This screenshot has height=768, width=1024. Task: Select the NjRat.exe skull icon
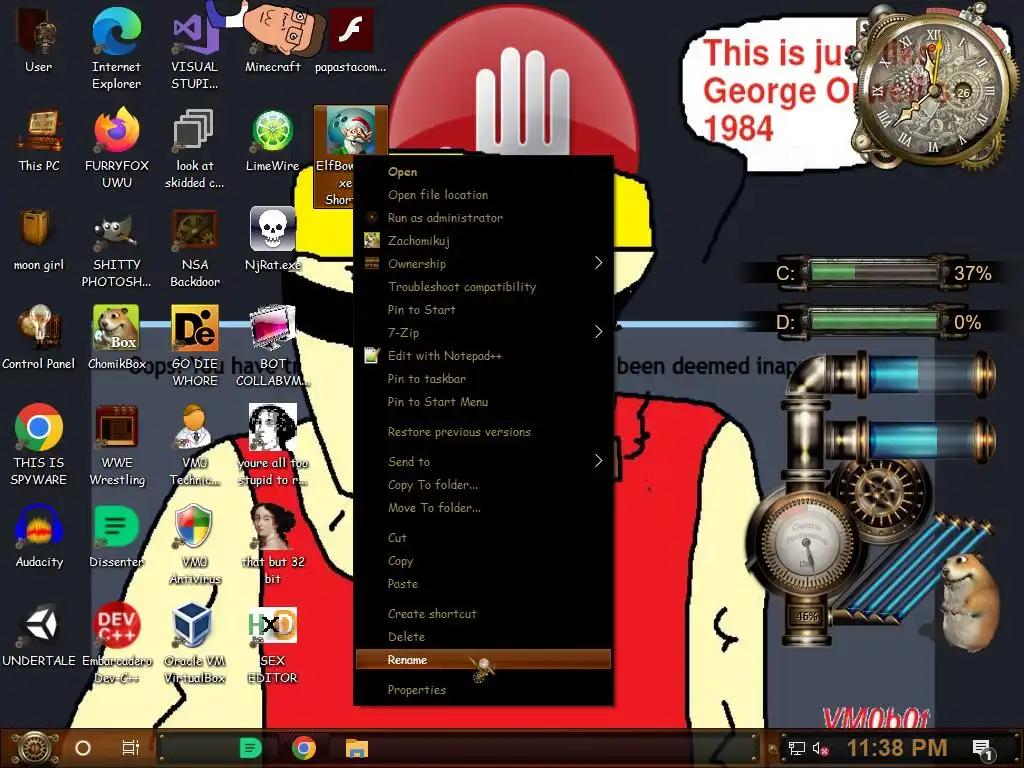click(x=272, y=239)
